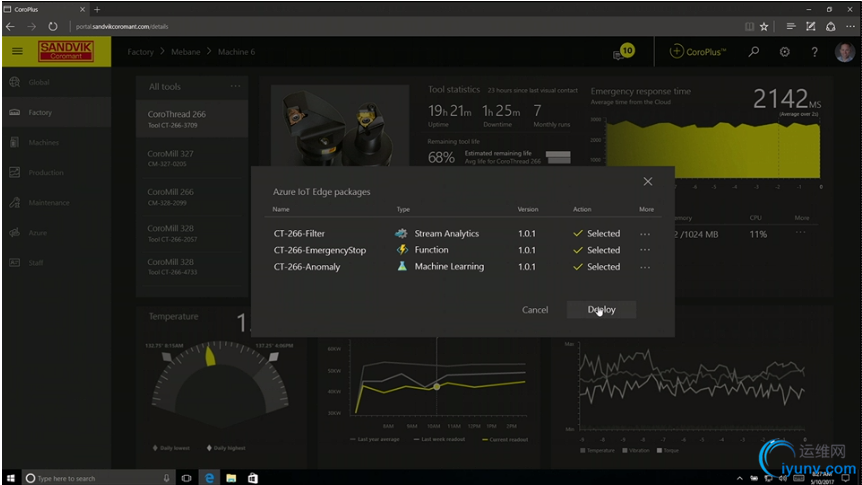Open the hamburger navigation menu

point(18,51)
